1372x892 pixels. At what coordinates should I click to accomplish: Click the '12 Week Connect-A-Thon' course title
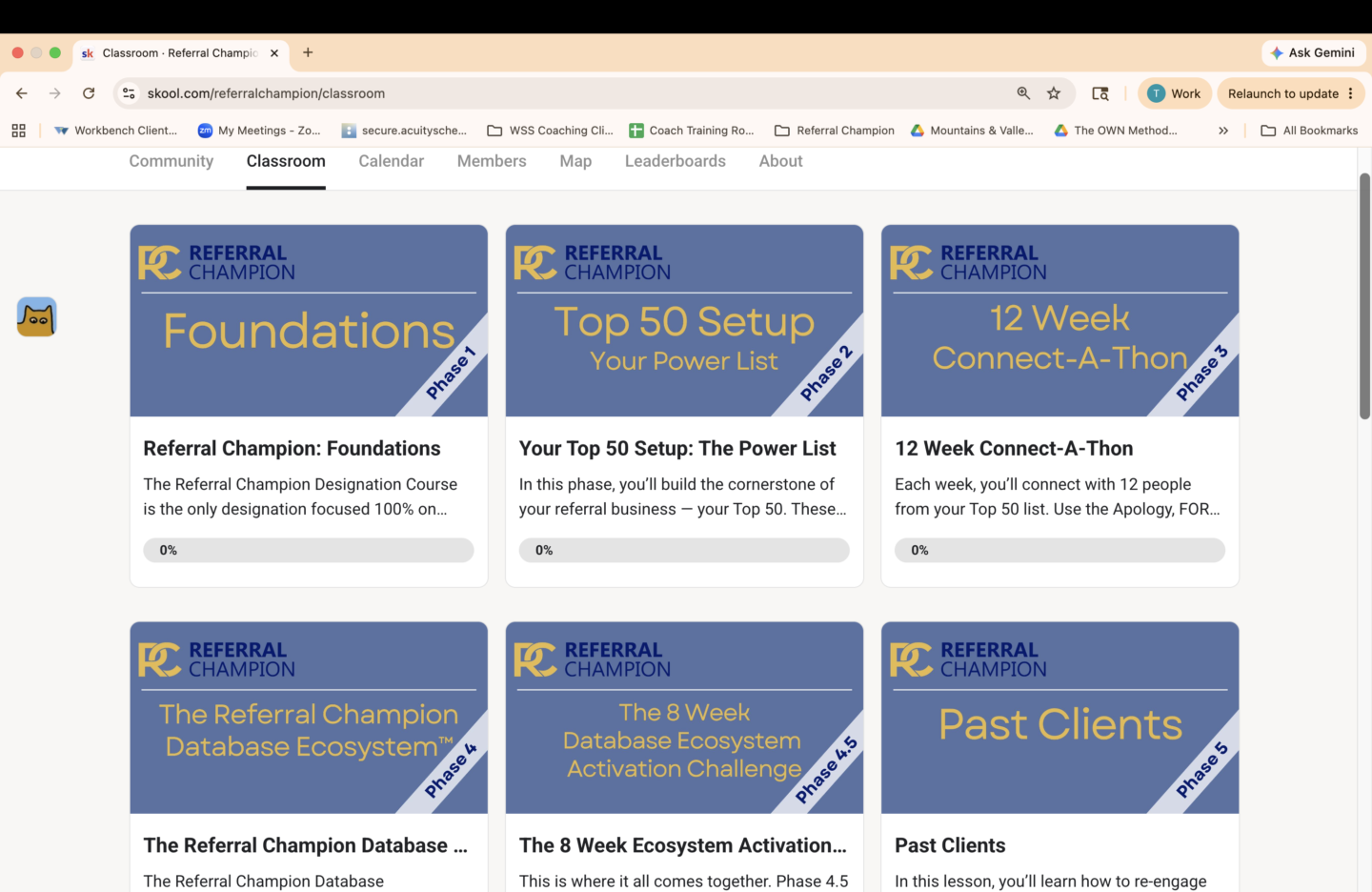(x=1014, y=449)
